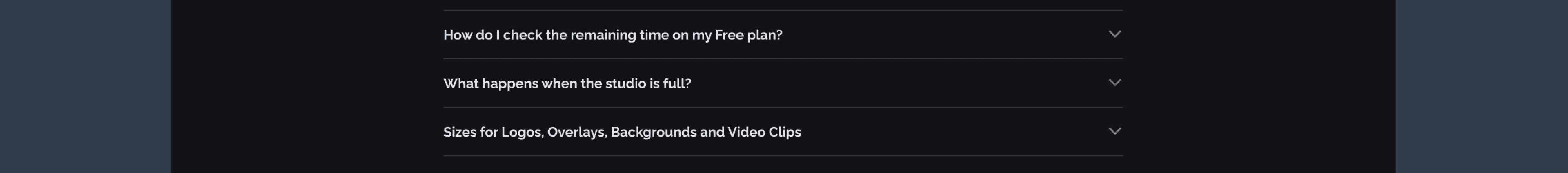The image size is (1568, 173).
Task: Expand "Sizes for Logos, Overlays, Backgrounds" section
Action: pyautogui.click(x=621, y=132)
